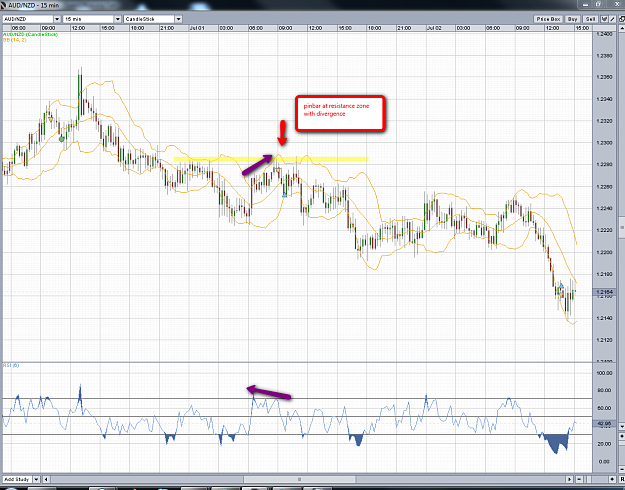Select the crosshair cursor tool icon
Image resolution: width=625 pixels, height=490 pixels.
tap(604, 19)
